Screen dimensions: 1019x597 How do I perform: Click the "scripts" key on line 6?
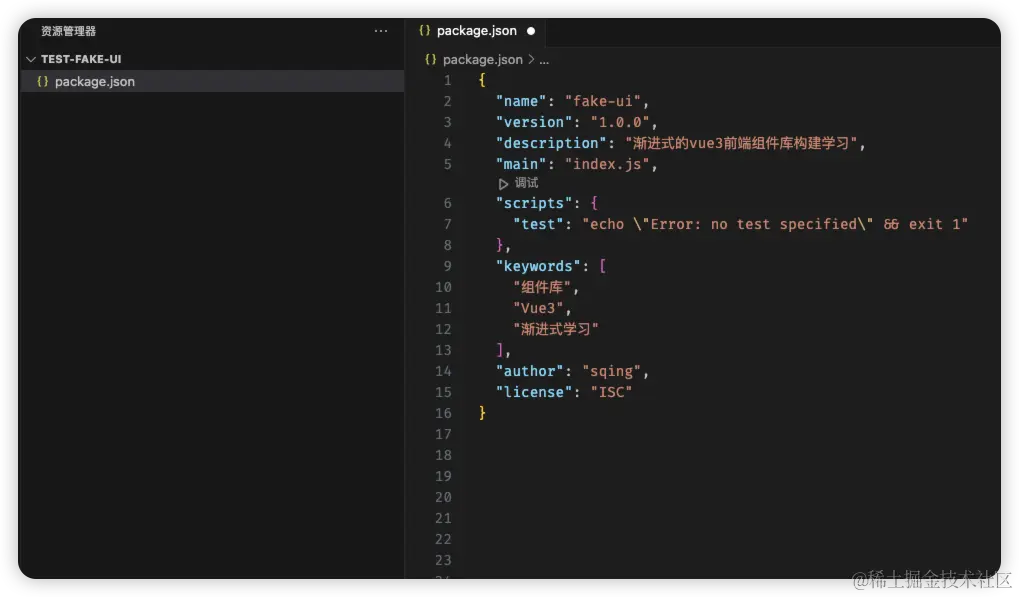point(534,203)
